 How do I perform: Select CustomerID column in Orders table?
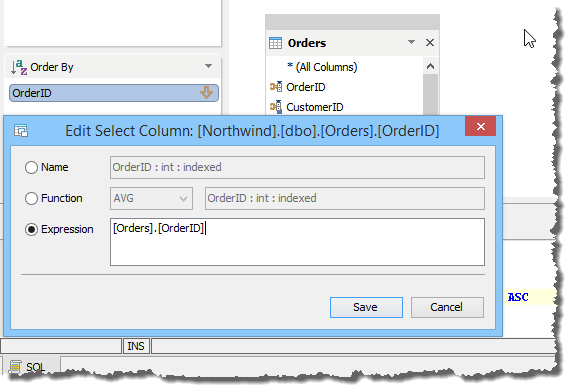[315, 107]
